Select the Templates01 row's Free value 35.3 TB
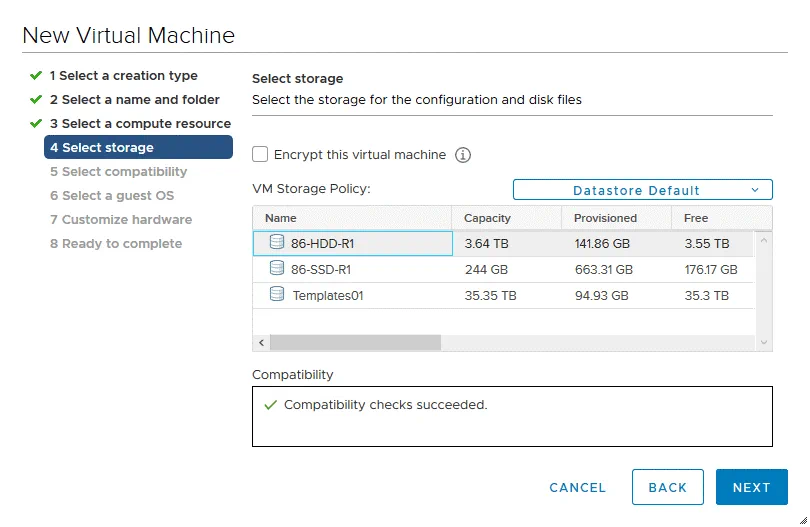This screenshot has width=810, height=527. coord(706,296)
